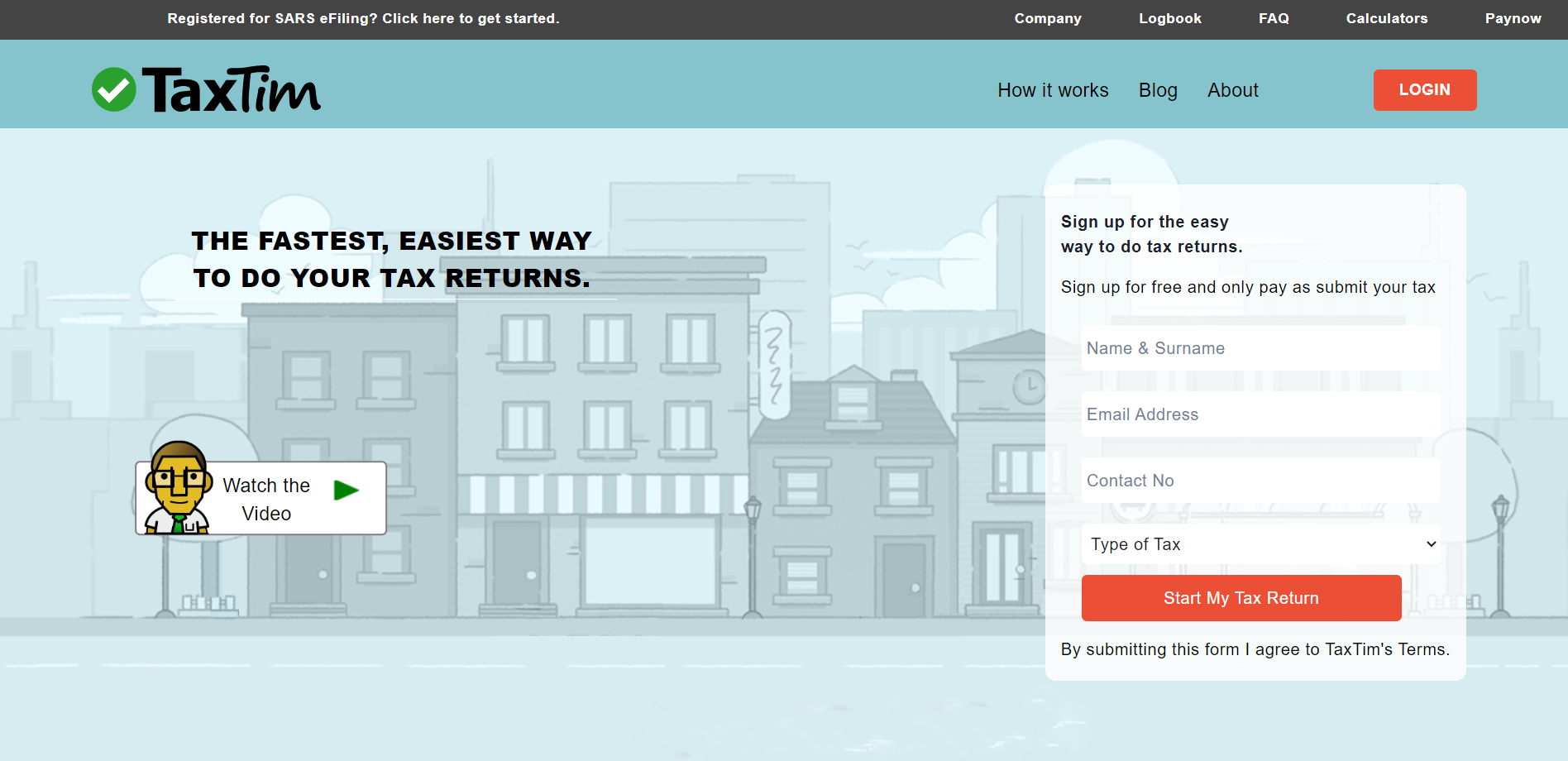Focus the Name & Surname field
Screen dimensions: 1568x761
[1260, 348]
